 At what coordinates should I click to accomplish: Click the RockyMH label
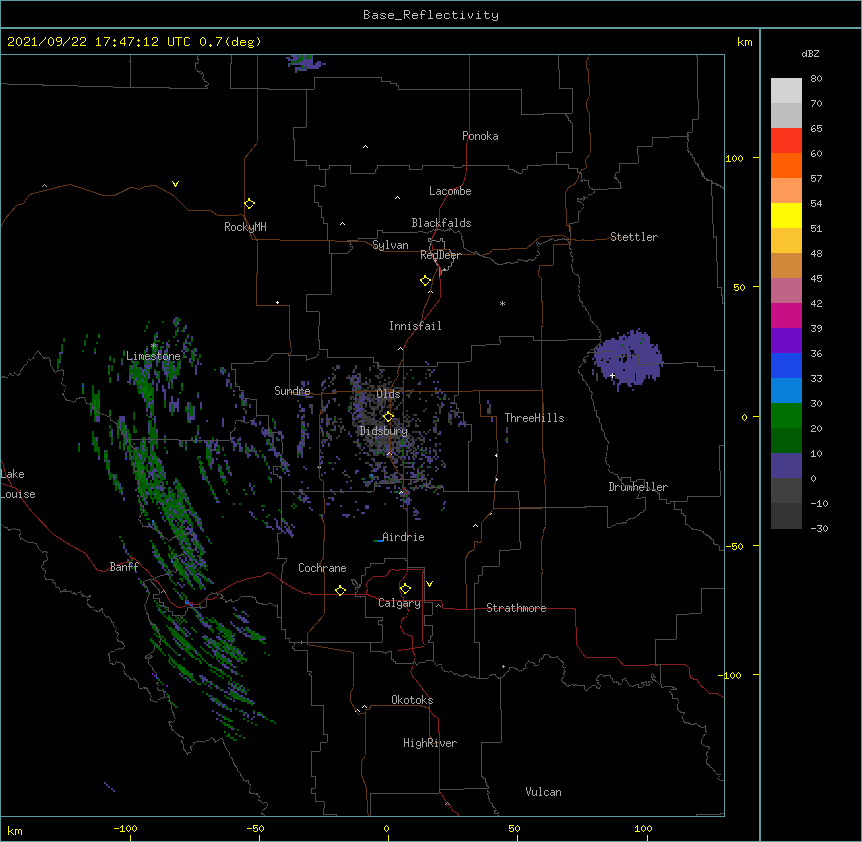[x=245, y=227]
